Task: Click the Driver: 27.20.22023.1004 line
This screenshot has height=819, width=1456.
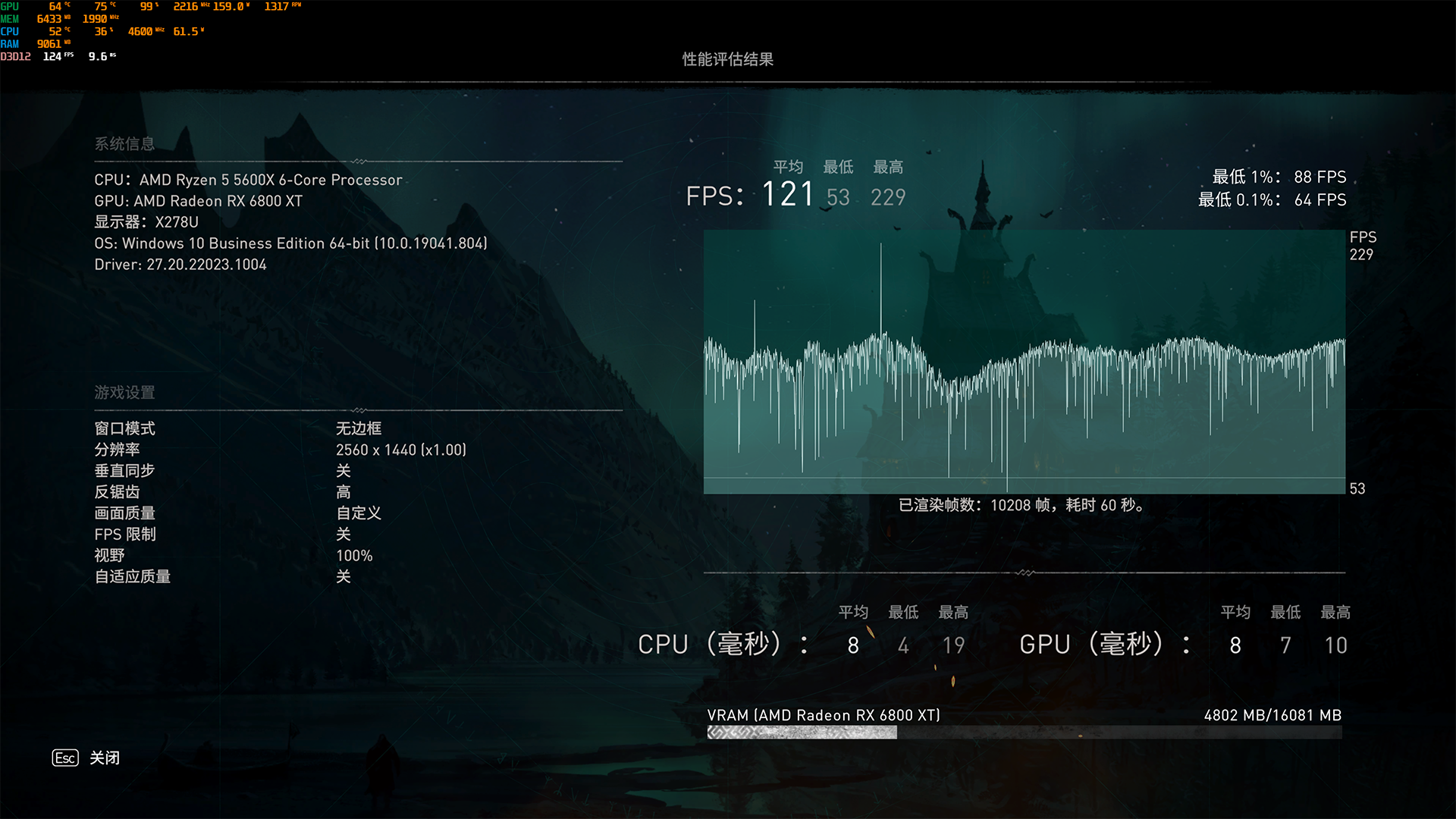Action: (180, 265)
